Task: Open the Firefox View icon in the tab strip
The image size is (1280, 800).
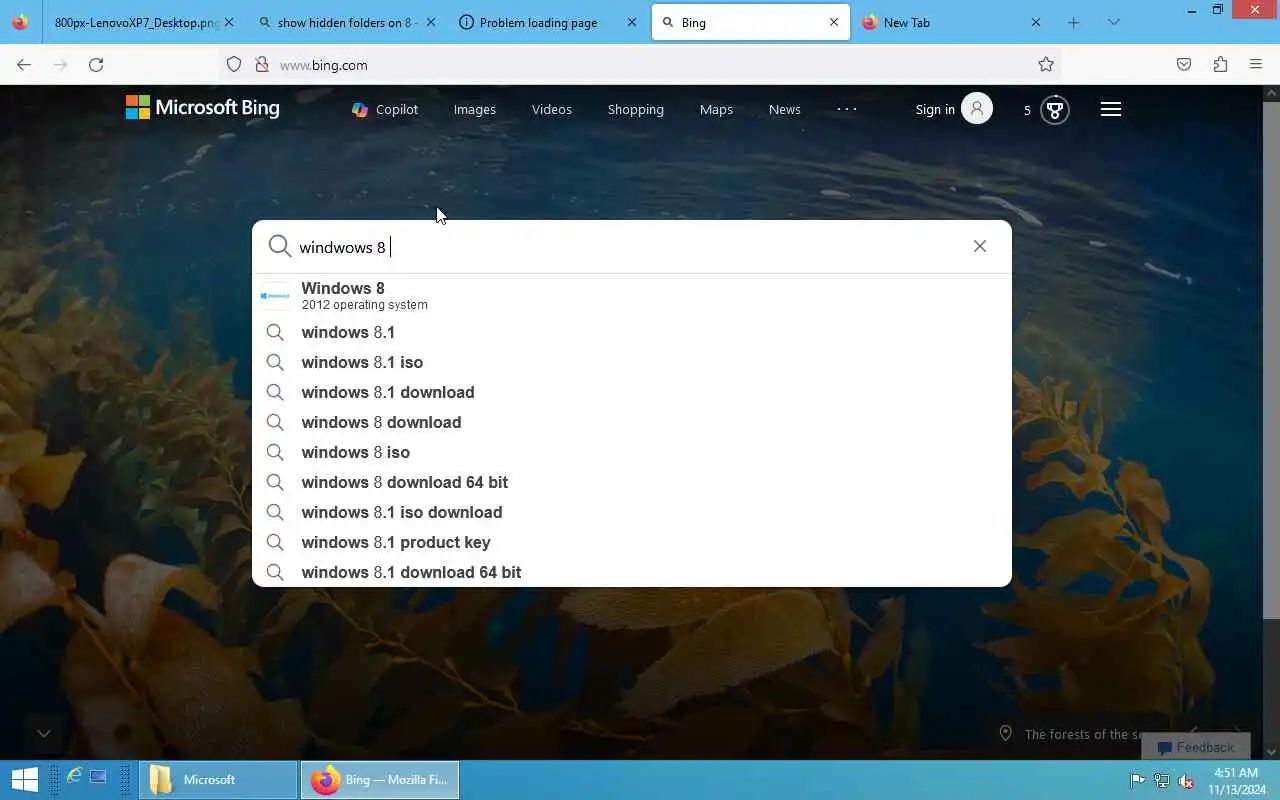Action: pyautogui.click(x=20, y=22)
